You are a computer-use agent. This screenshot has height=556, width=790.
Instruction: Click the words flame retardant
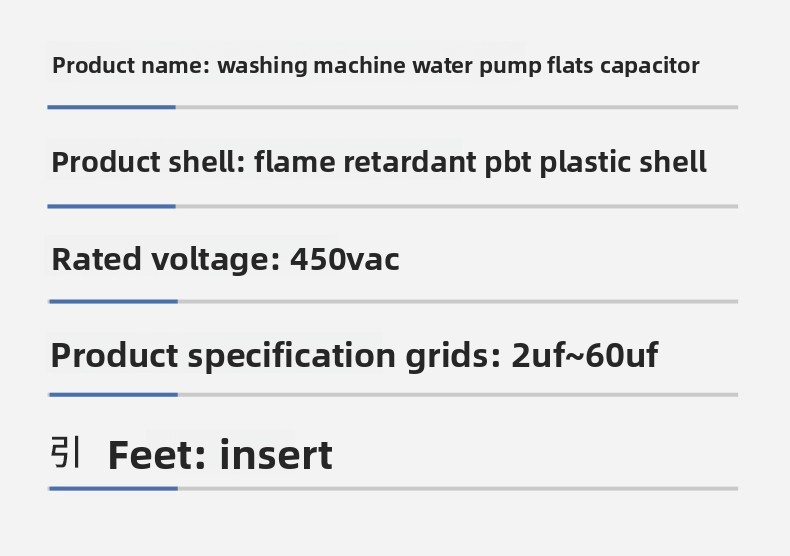365,162
